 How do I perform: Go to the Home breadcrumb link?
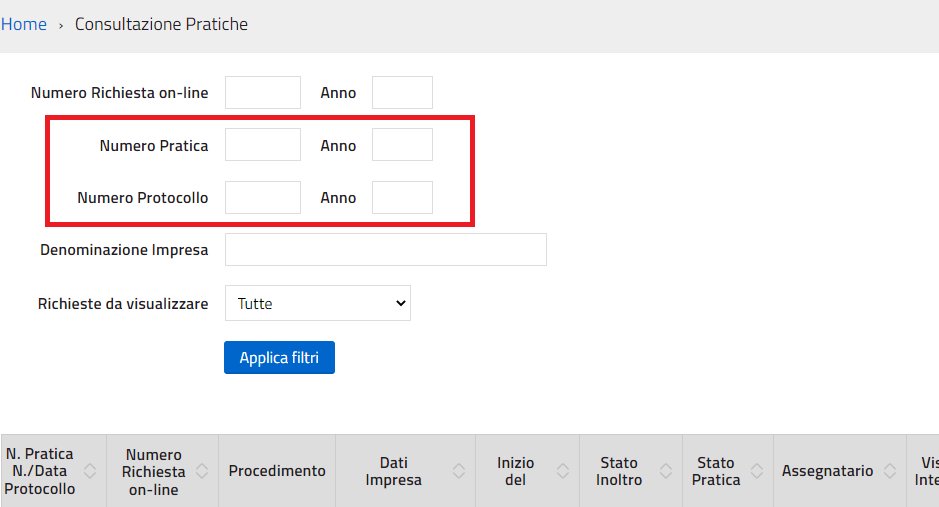click(x=23, y=24)
